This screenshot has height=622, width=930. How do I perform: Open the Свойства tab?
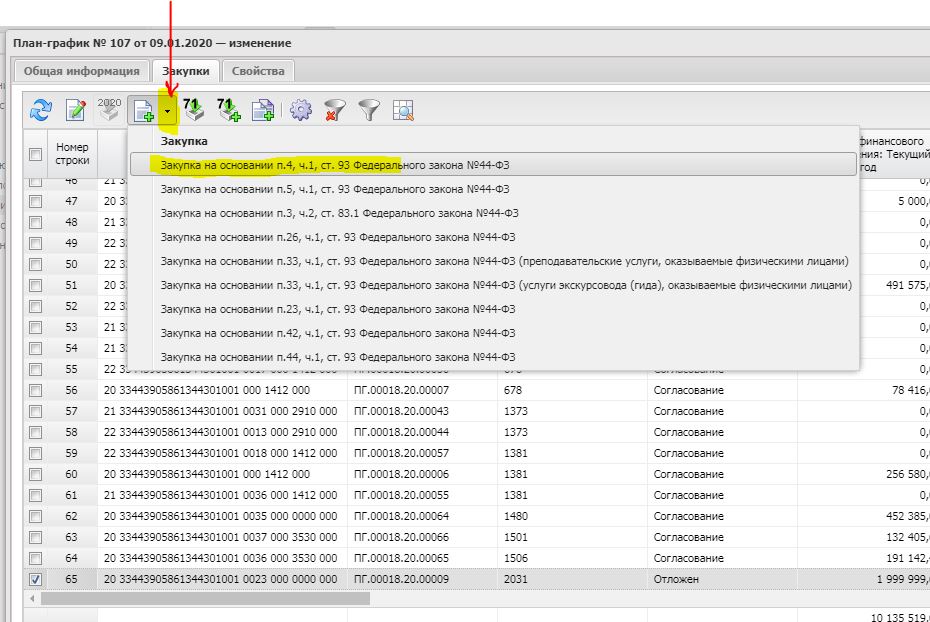coord(258,71)
